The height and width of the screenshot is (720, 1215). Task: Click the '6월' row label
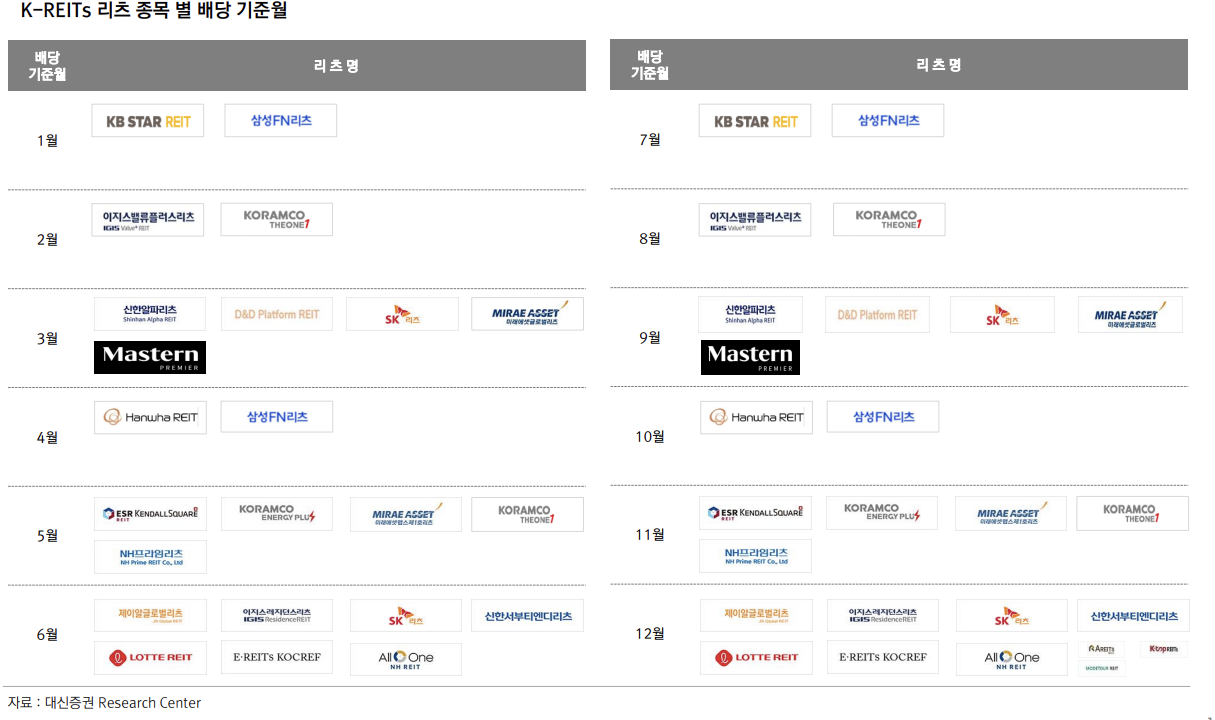point(47,635)
